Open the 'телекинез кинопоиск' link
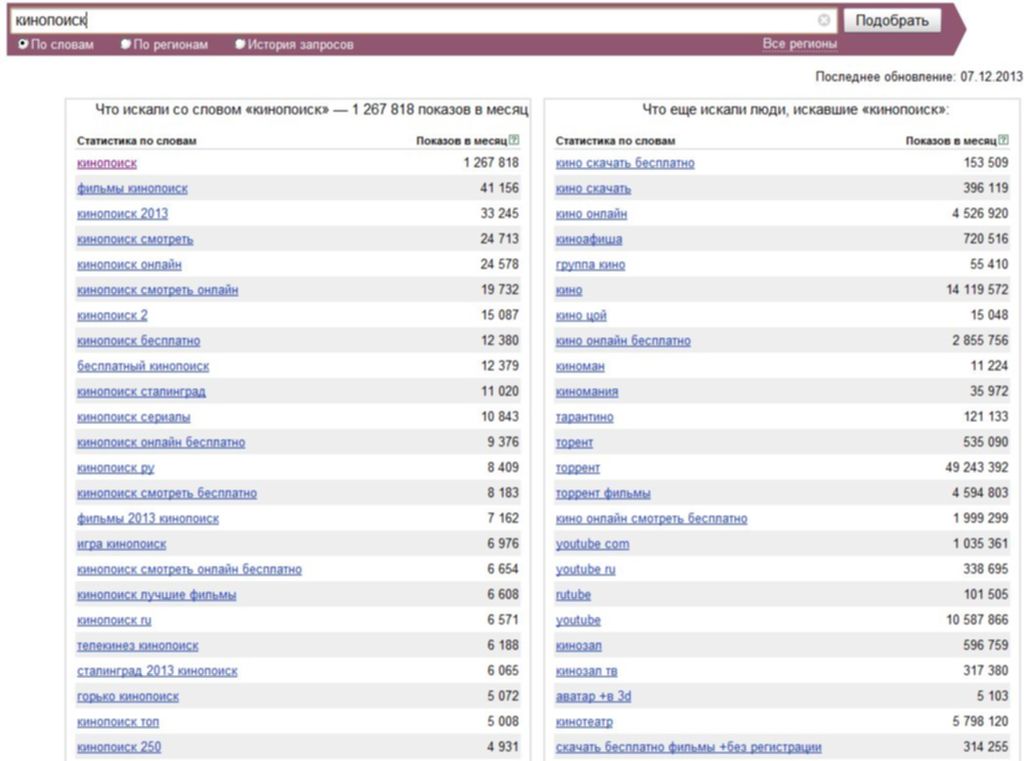The image size is (1024, 761). 138,646
